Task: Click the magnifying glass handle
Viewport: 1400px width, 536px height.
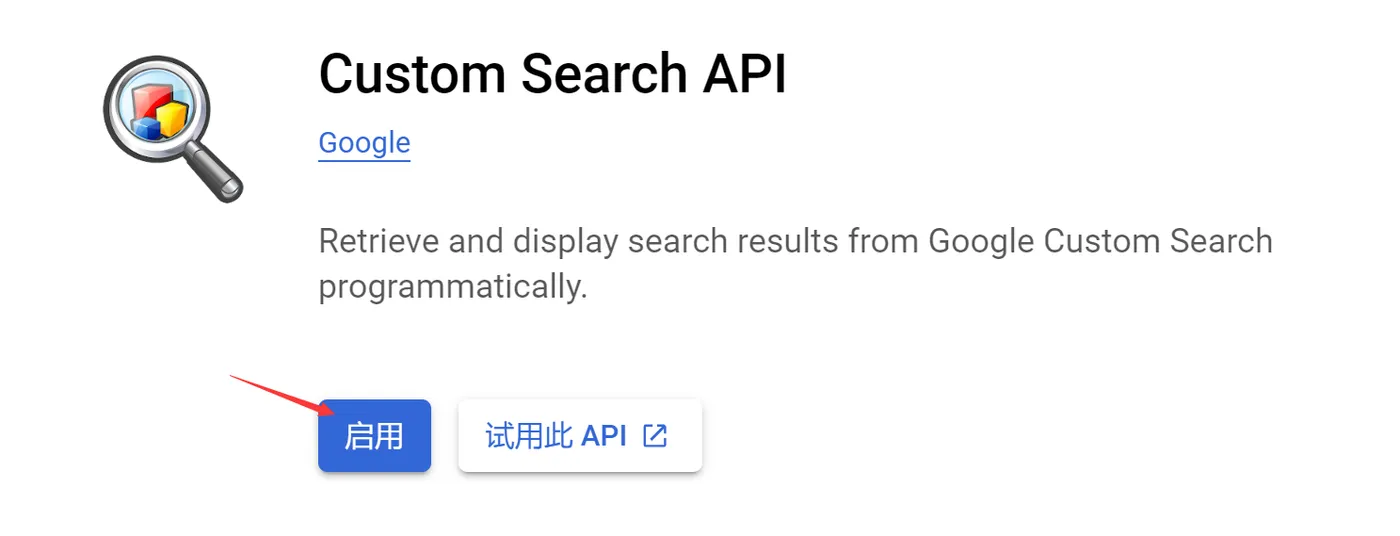Action: click(x=216, y=169)
